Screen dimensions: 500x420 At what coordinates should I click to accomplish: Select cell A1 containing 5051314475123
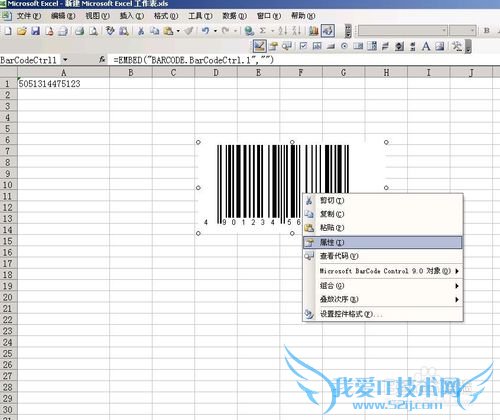coord(63,84)
